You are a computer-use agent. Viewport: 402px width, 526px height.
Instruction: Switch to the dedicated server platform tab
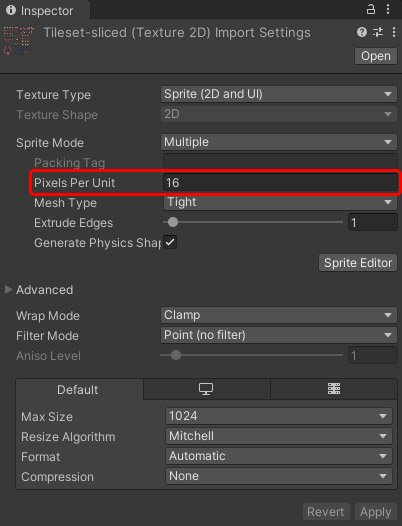coord(334,389)
